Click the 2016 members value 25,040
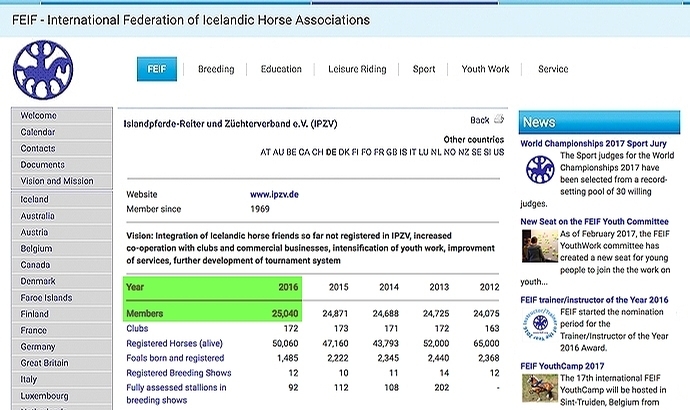 pos(285,314)
